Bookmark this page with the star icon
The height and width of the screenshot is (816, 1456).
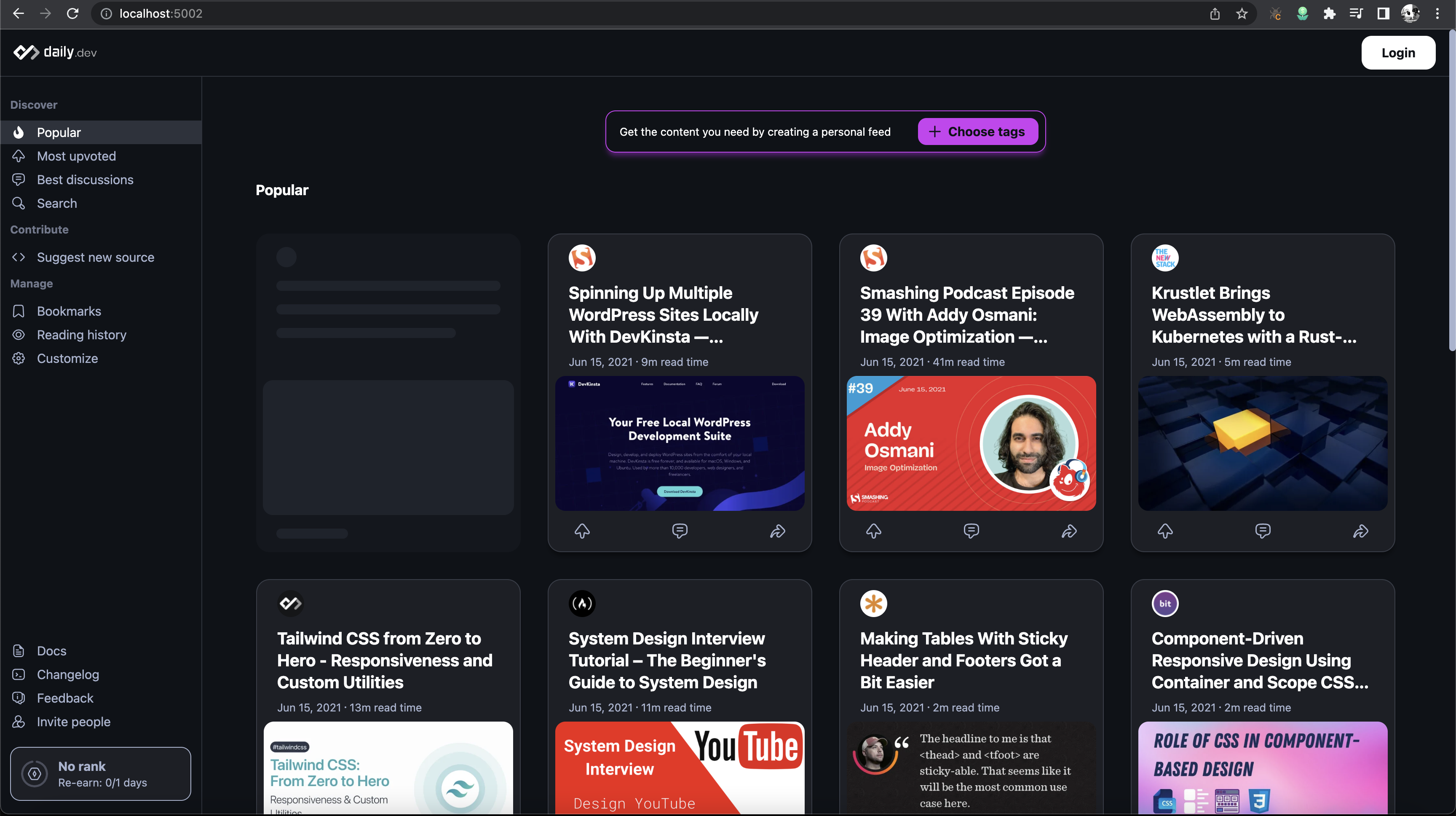point(1242,13)
